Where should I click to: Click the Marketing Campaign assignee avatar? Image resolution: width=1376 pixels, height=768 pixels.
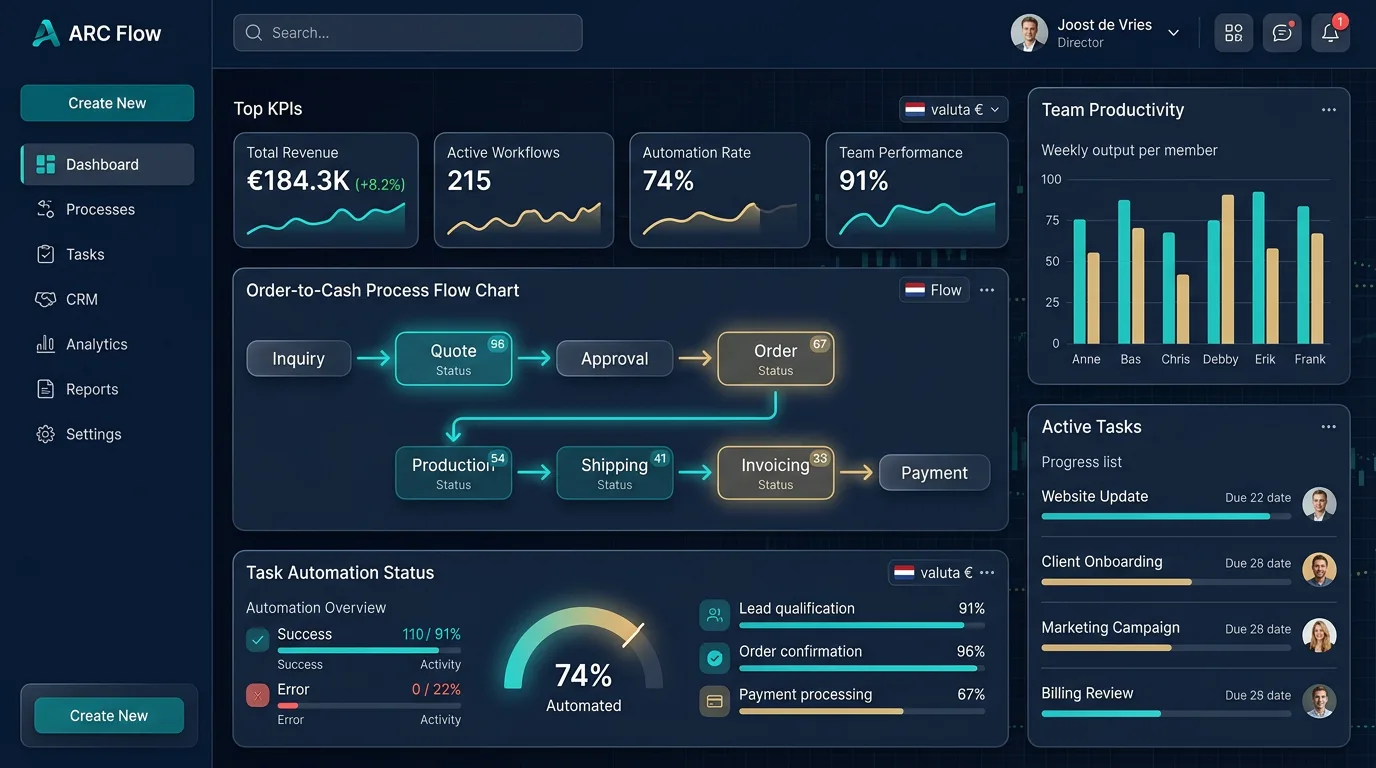(x=1319, y=635)
